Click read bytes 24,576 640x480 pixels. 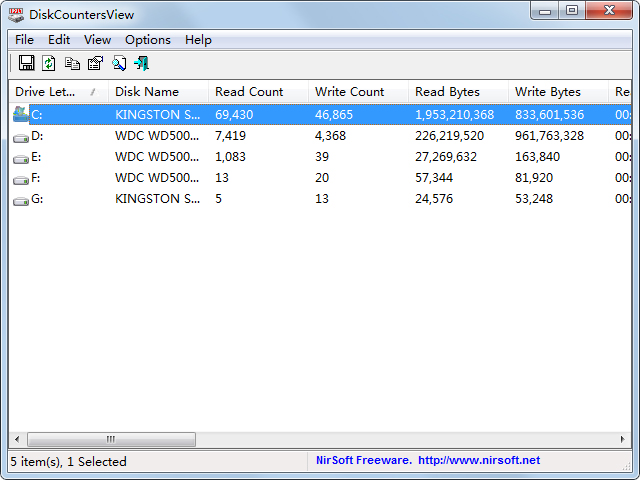point(434,199)
